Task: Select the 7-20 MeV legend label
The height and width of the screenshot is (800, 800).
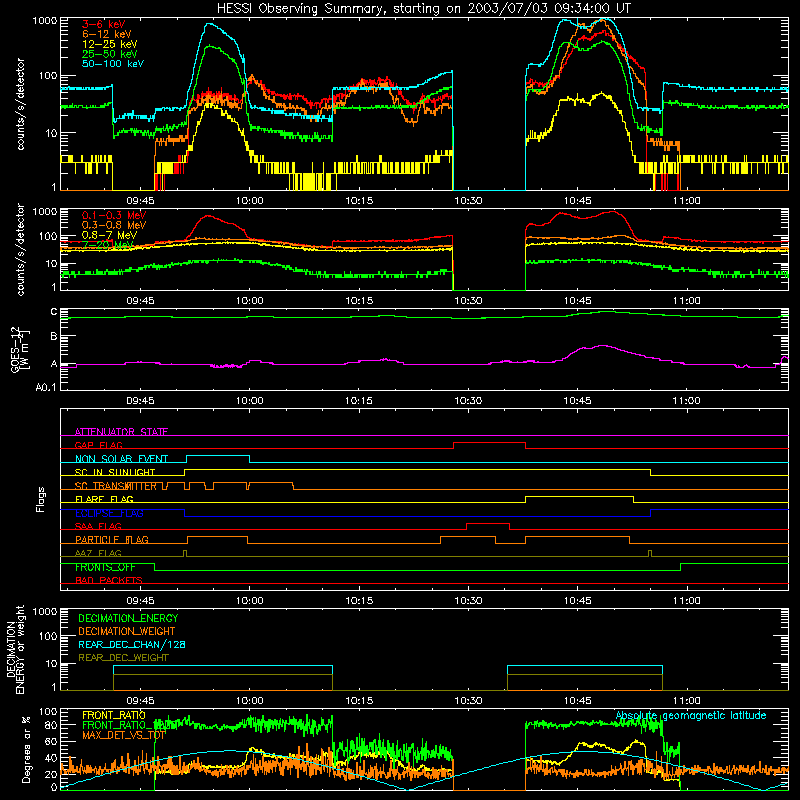Action: [x=107, y=245]
